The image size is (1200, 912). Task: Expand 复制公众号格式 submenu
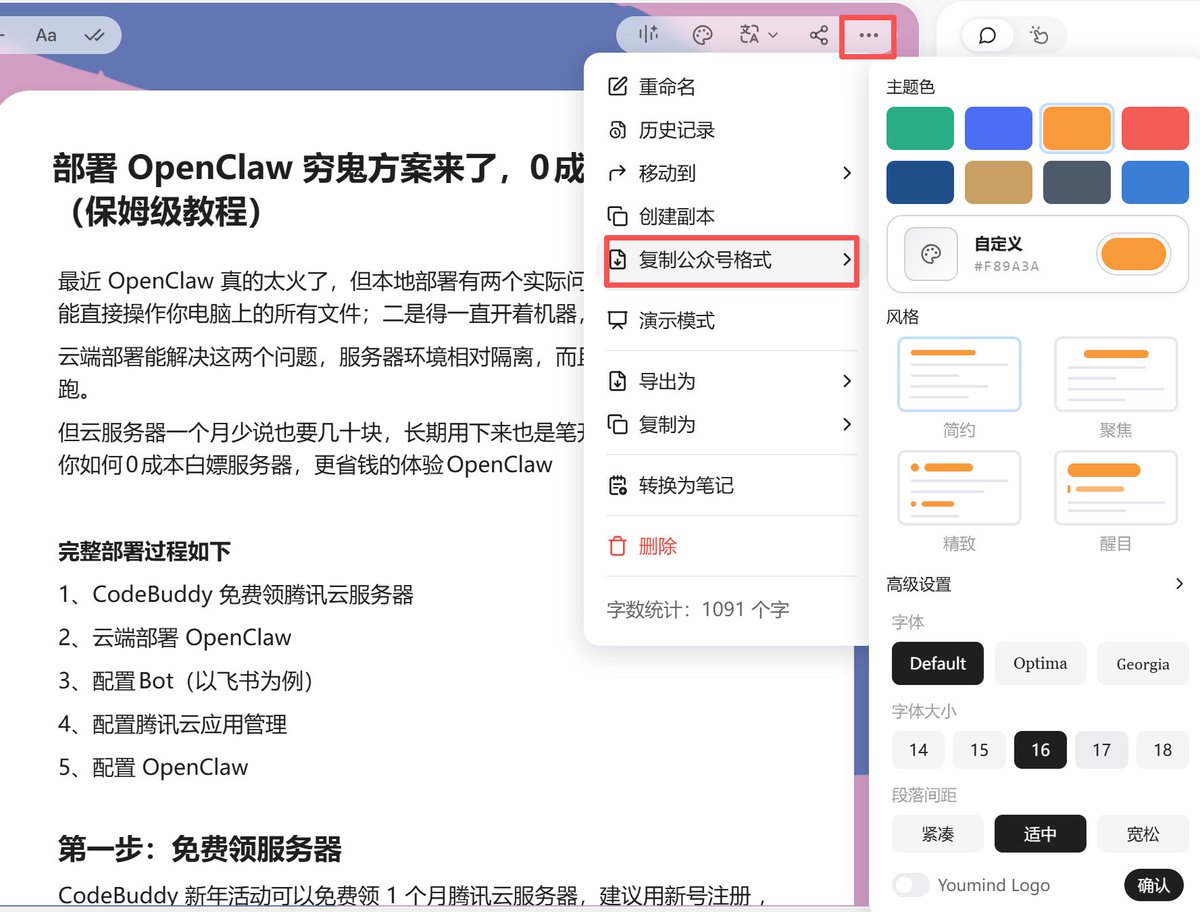coord(731,260)
